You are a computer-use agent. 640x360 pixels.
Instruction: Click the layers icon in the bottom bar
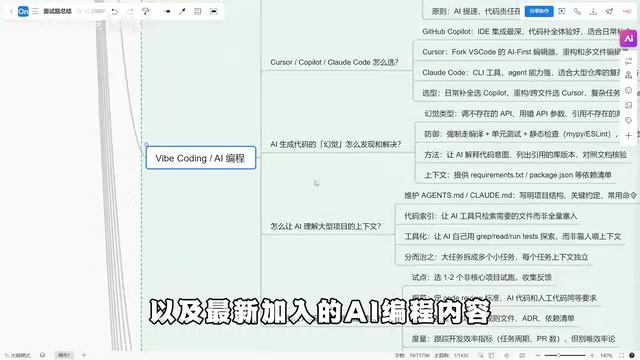coord(42,355)
